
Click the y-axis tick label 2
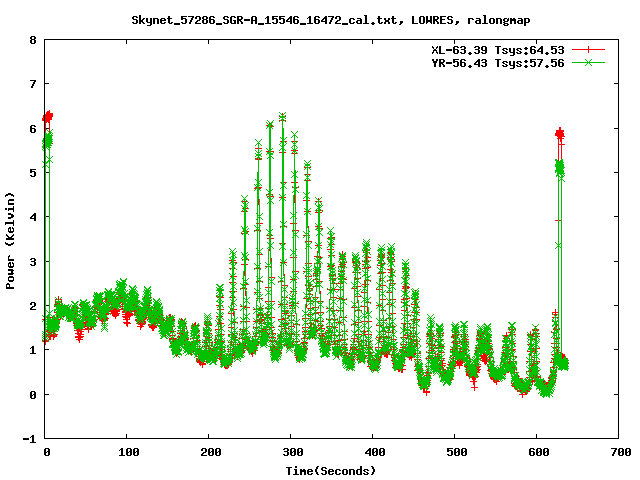(33, 306)
